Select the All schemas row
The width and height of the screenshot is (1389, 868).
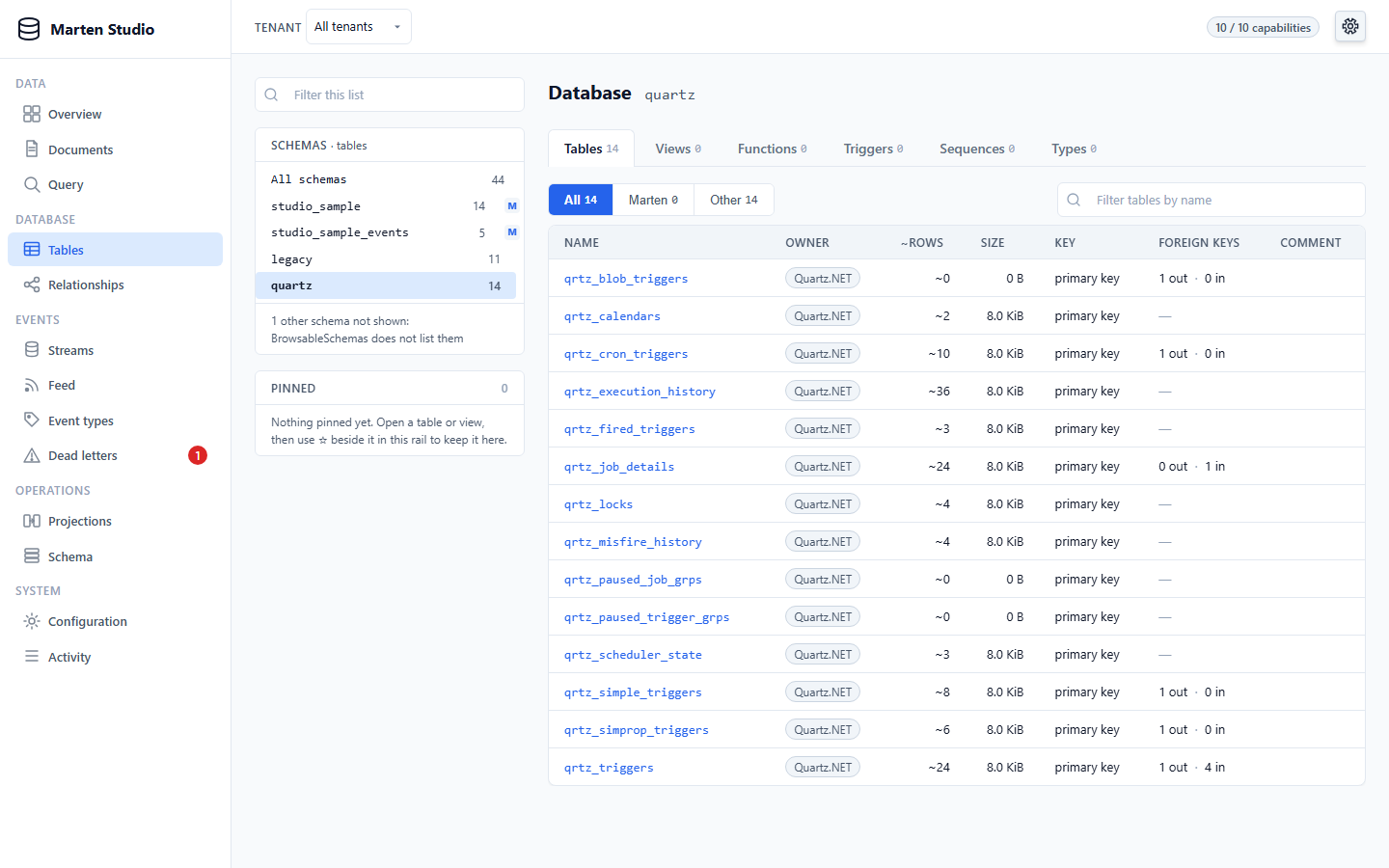pyautogui.click(x=386, y=179)
